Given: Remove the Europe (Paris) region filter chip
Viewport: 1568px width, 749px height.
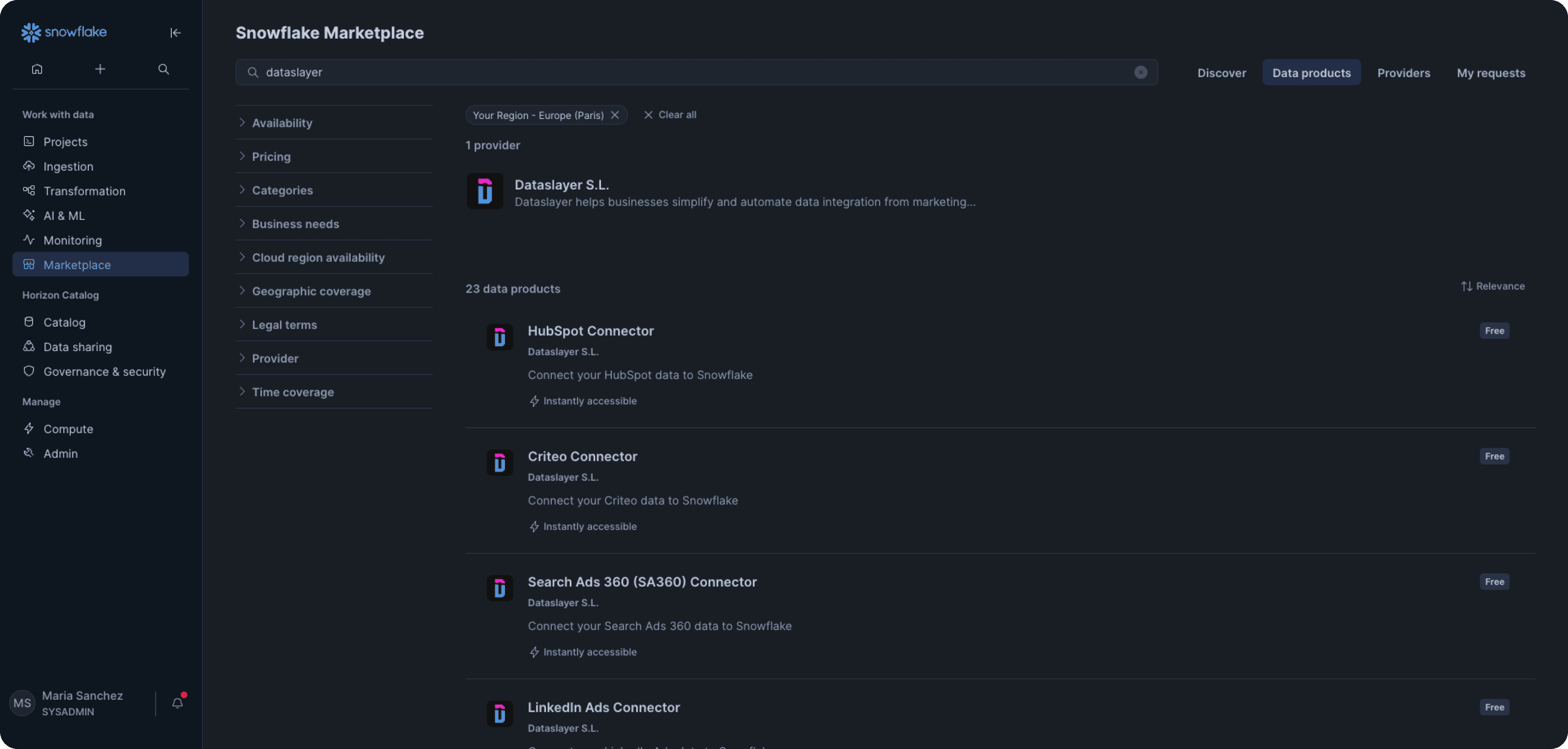Looking at the screenshot, I should point(615,115).
